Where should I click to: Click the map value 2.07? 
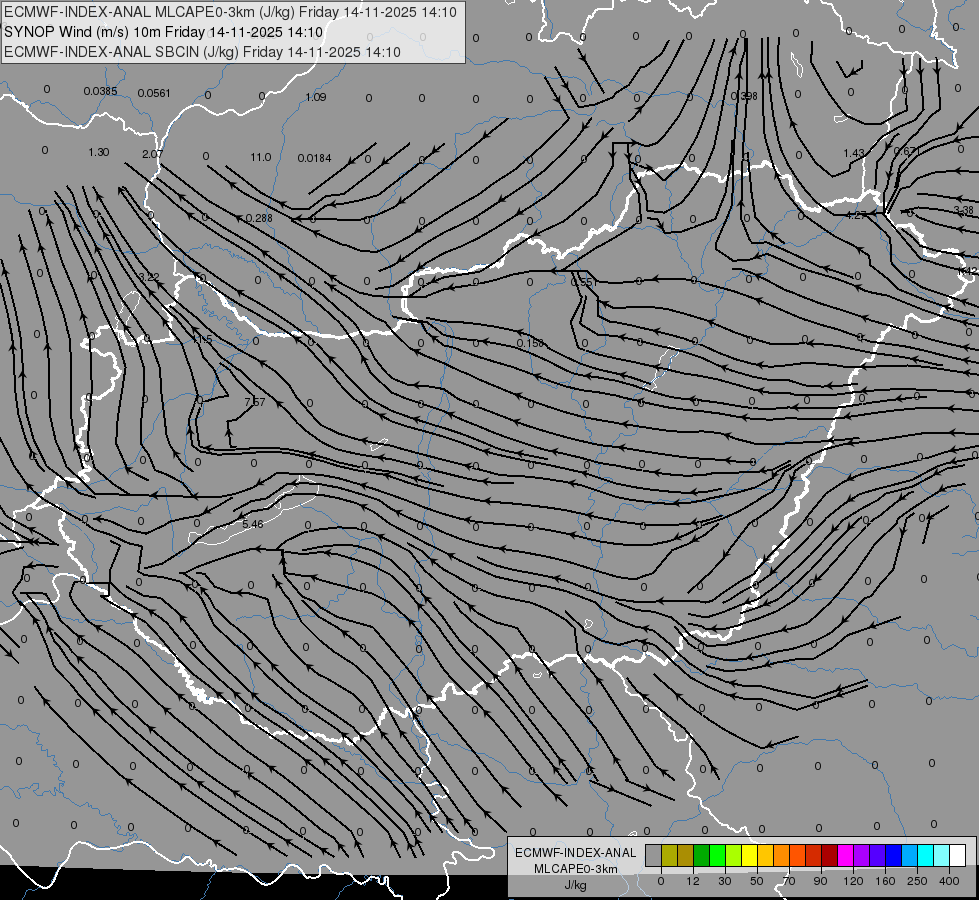152,154
